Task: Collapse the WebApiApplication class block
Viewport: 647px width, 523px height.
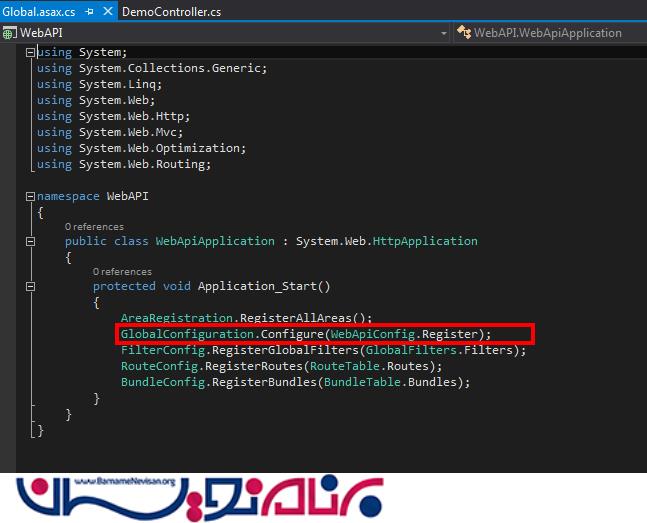Action: 30,241
